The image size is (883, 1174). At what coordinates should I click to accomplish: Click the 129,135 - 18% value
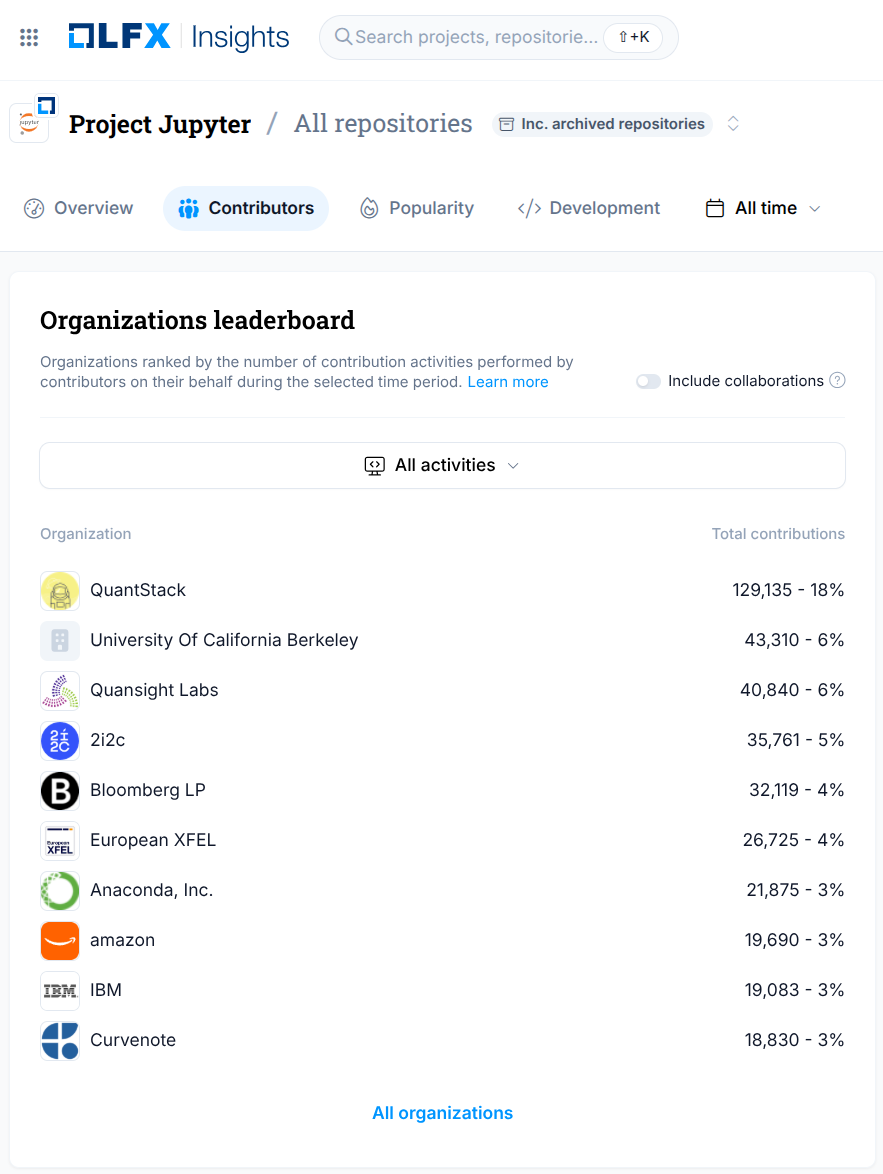tap(788, 590)
